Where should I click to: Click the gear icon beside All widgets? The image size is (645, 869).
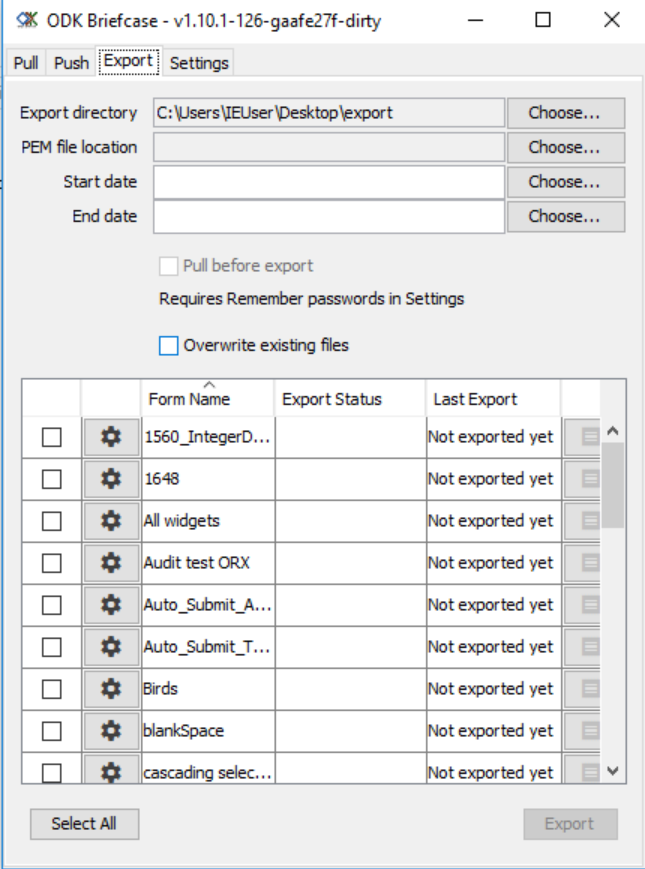coord(111,520)
